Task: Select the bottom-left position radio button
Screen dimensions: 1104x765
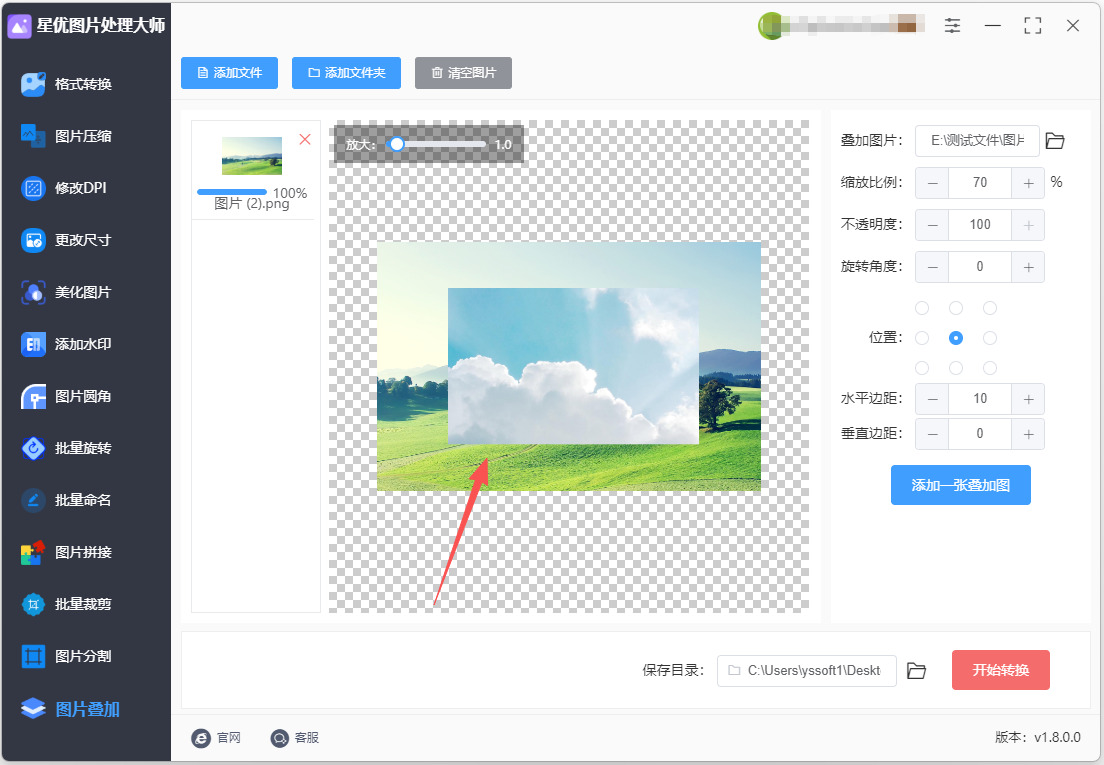Action: [922, 367]
